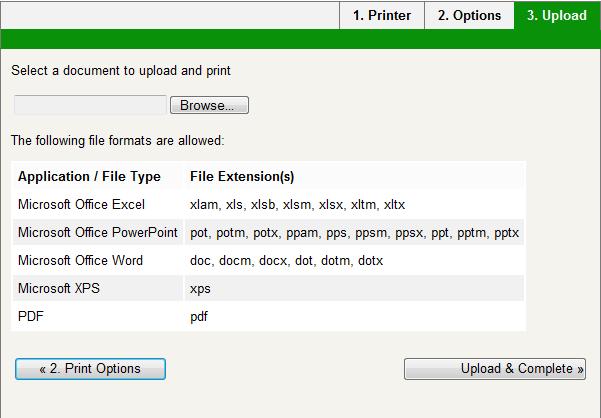Viewport: 601px width, 418px height.
Task: Select the Microsoft Office Excel cell
Action: [x=98, y=204]
